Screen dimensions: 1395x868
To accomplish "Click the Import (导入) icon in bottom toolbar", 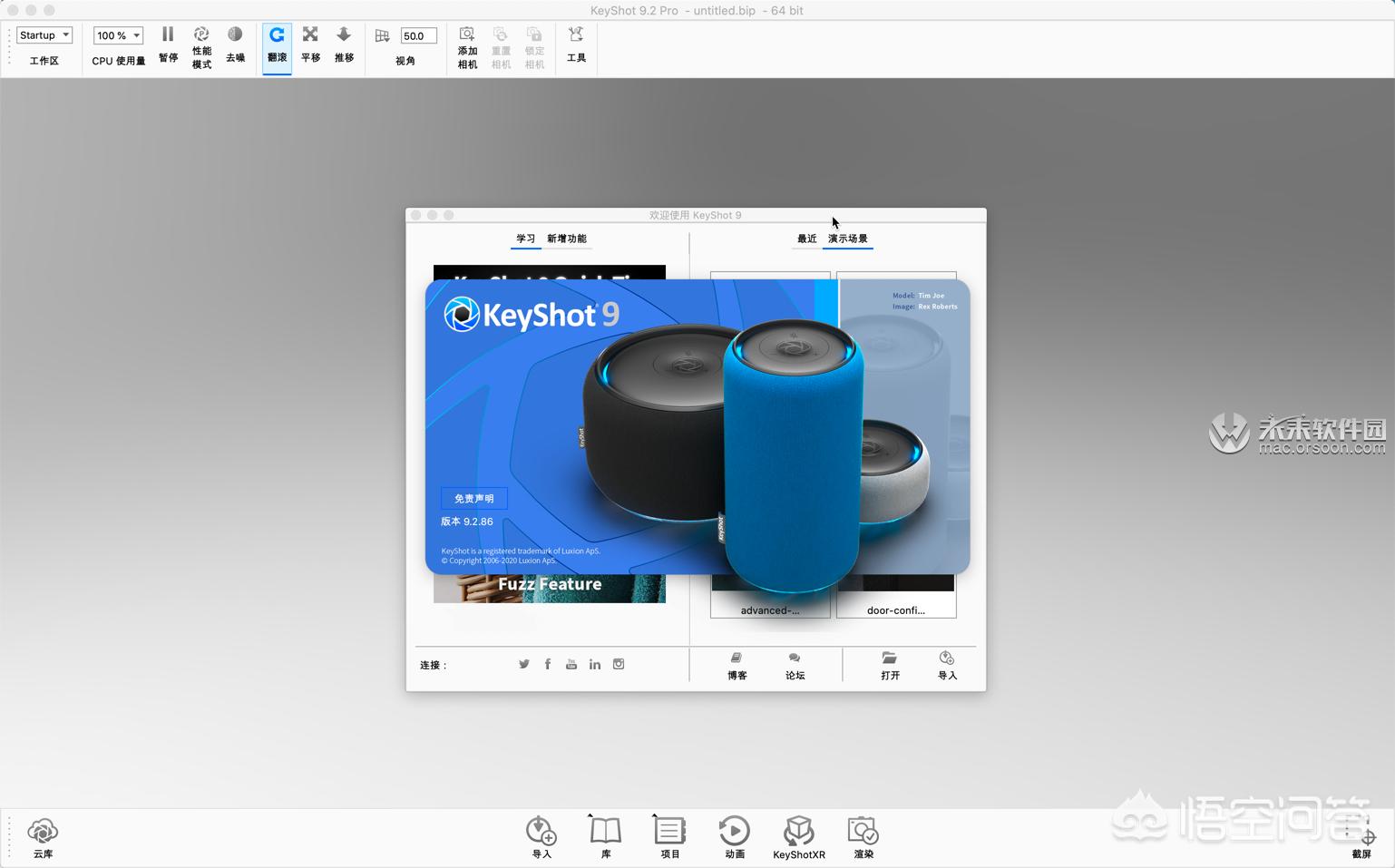I will click(x=541, y=831).
